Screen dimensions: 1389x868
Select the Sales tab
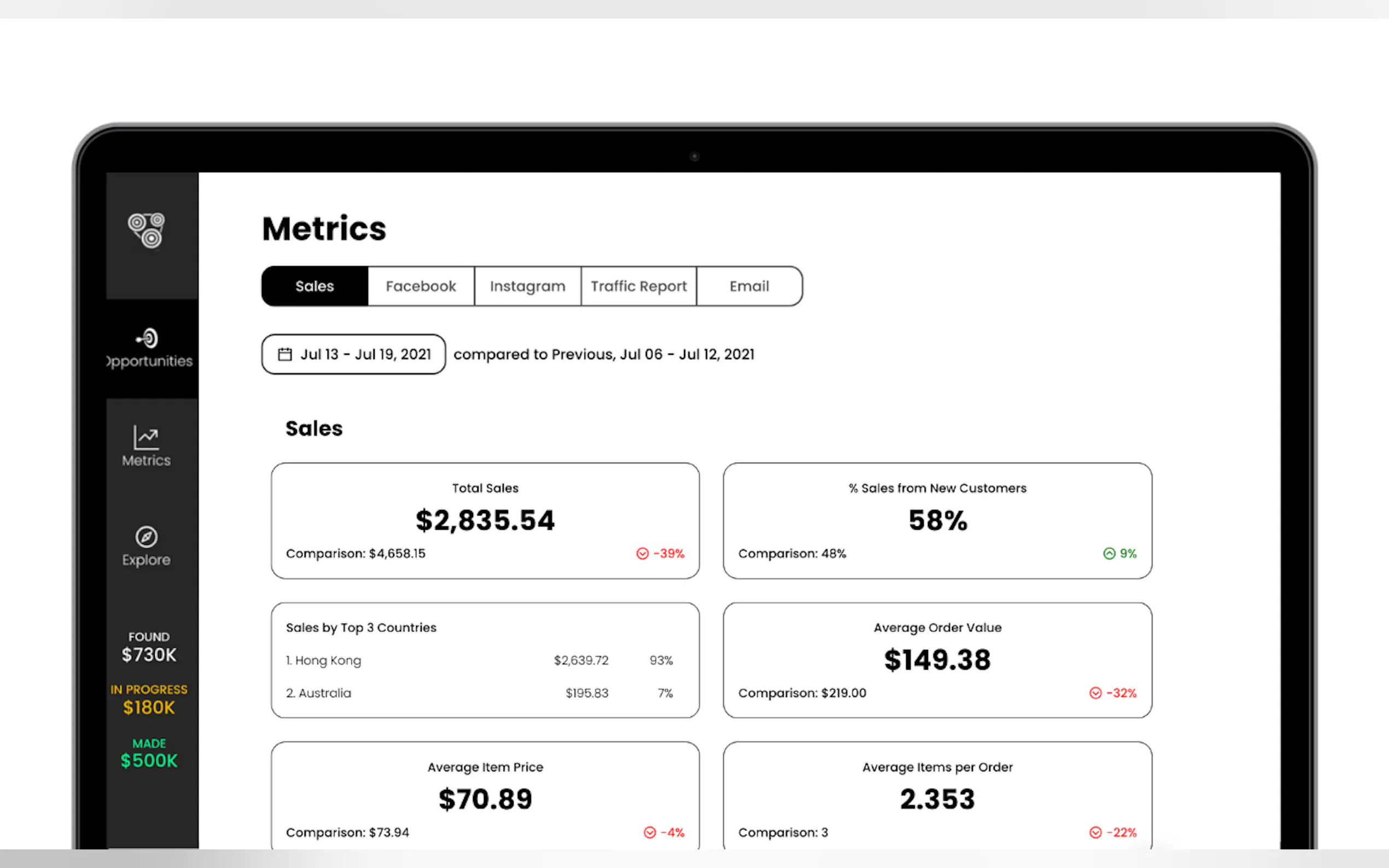point(314,286)
